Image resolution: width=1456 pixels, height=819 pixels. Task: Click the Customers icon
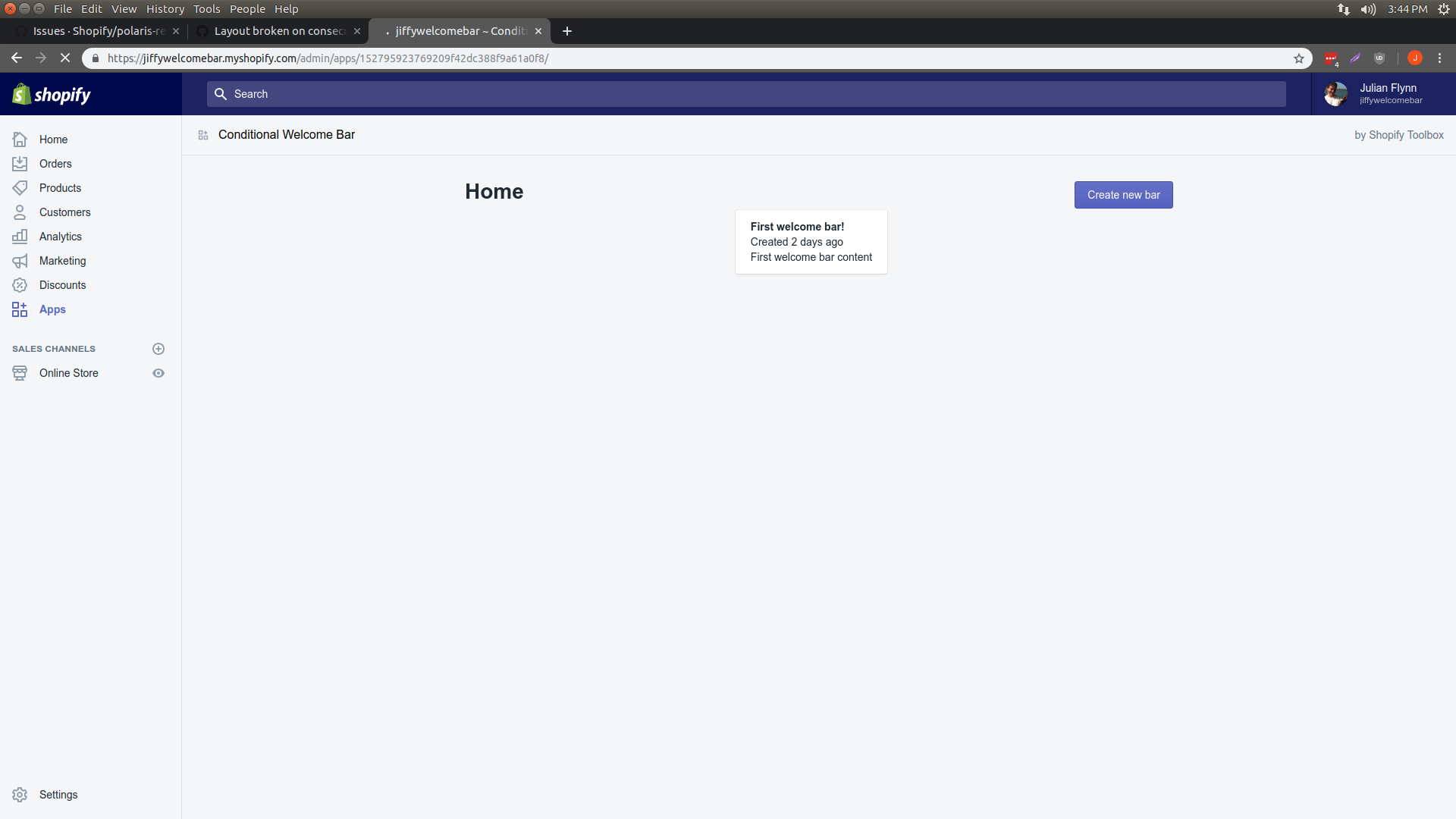[x=19, y=212]
